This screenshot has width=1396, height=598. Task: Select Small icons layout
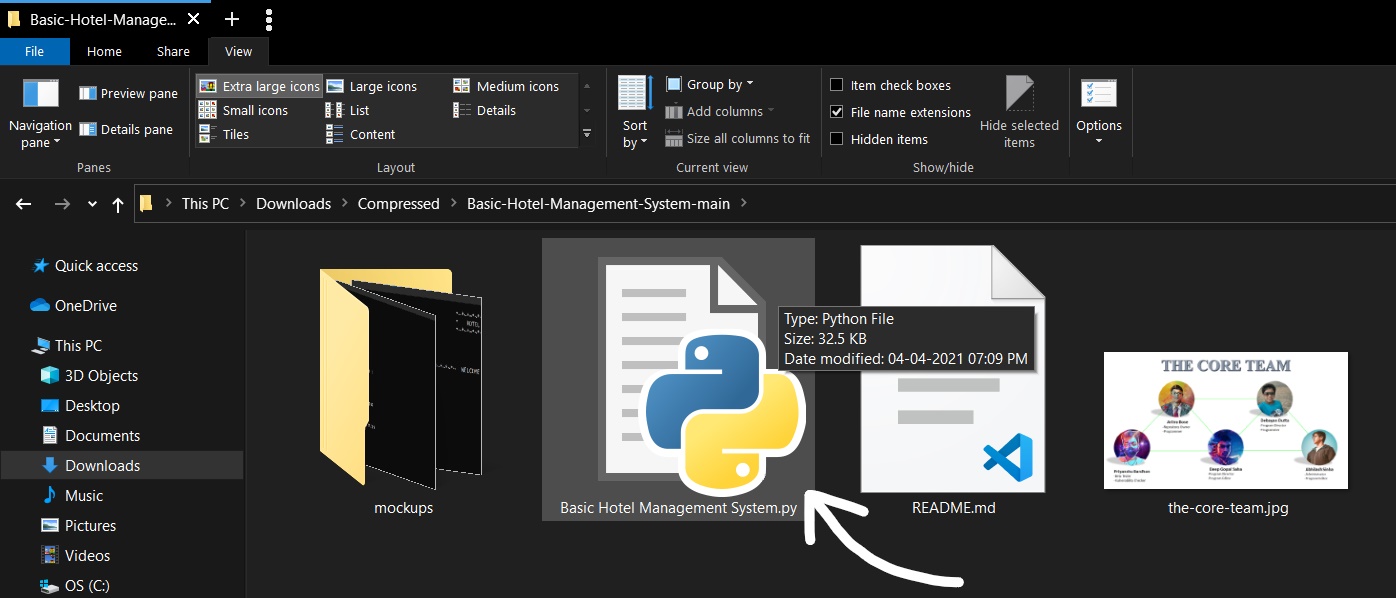pos(243,110)
